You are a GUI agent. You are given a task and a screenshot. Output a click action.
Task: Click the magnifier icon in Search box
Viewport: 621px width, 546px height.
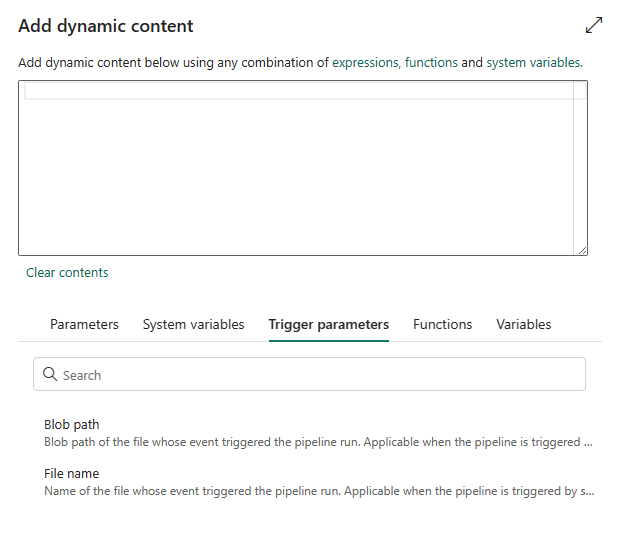[x=50, y=374]
